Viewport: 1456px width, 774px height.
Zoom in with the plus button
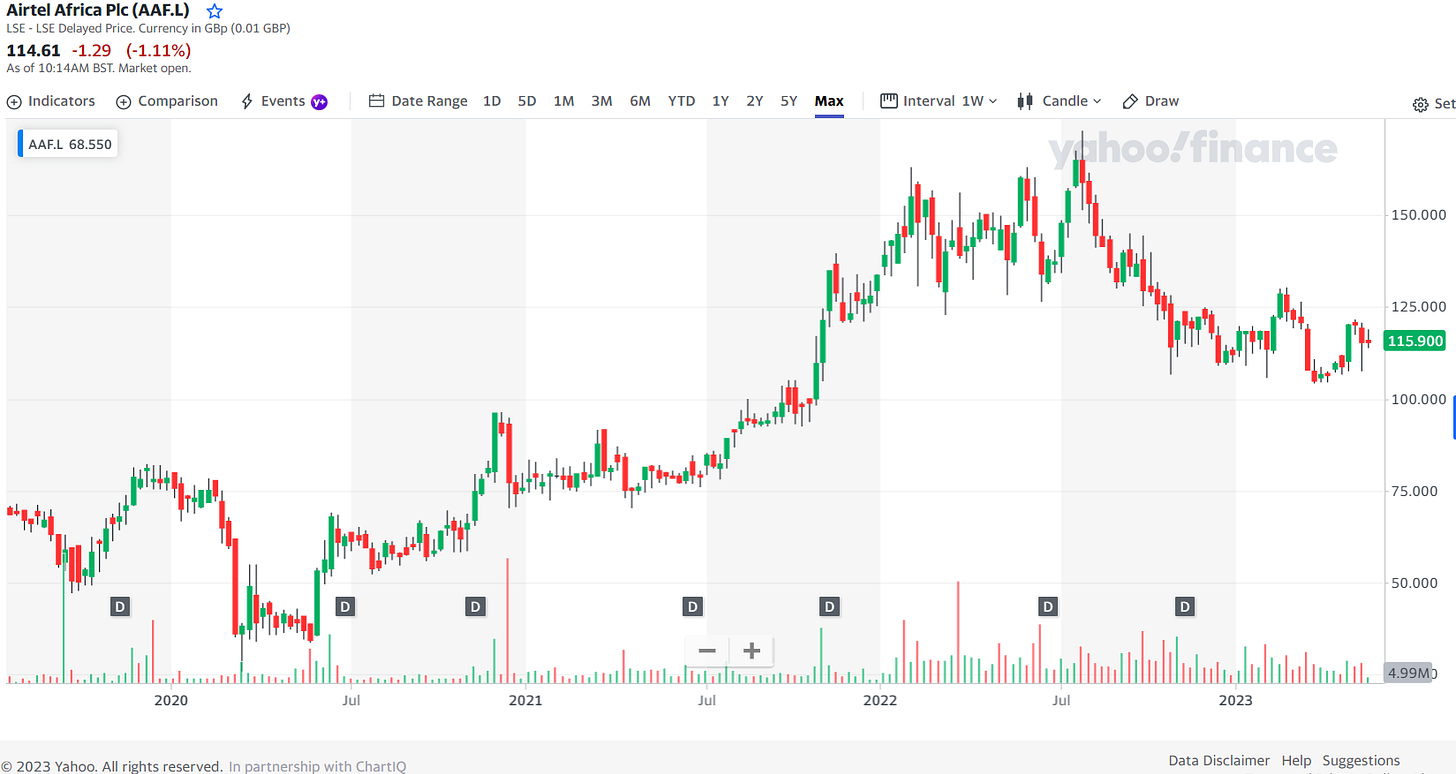(752, 651)
